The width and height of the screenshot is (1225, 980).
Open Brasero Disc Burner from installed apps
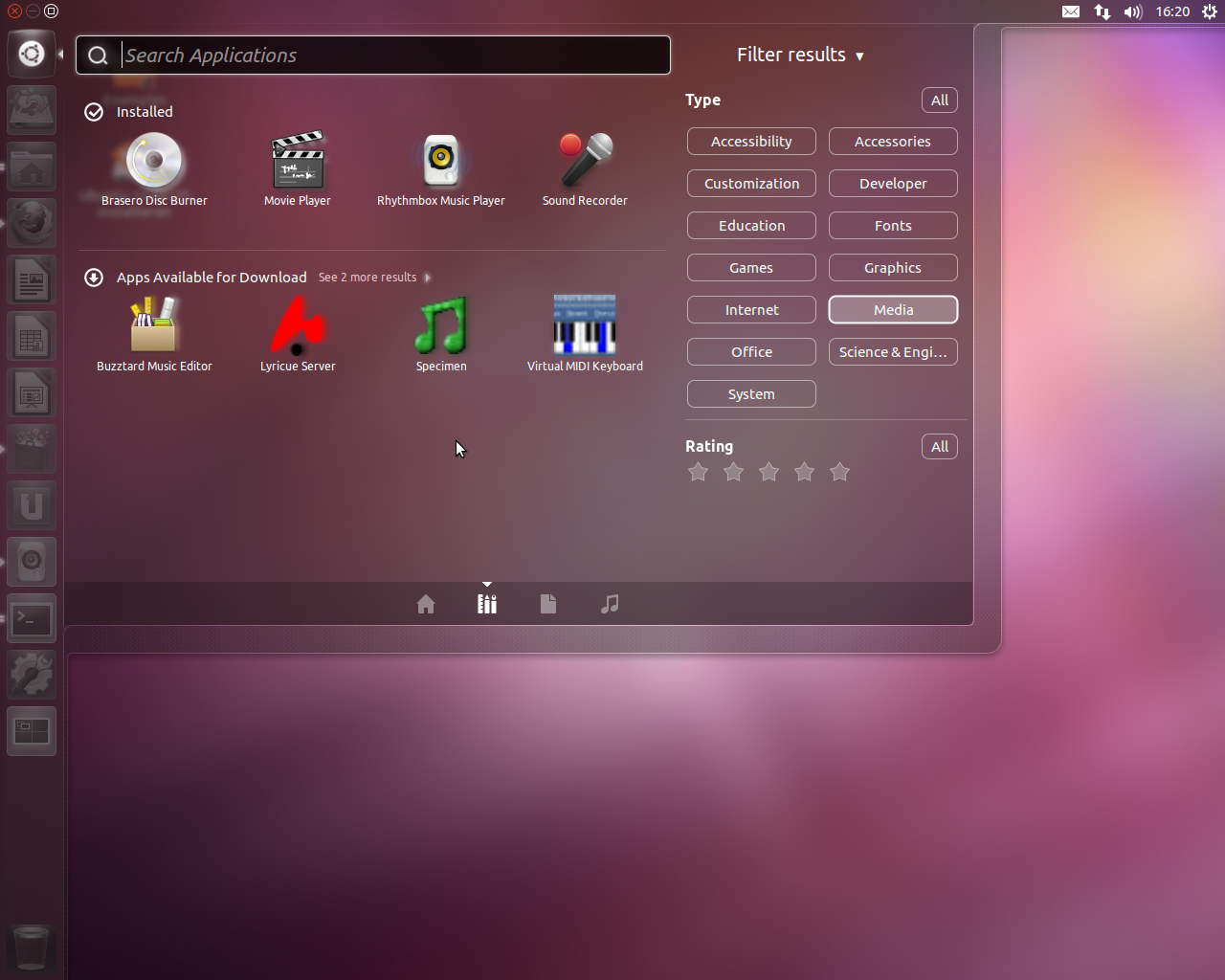click(154, 170)
